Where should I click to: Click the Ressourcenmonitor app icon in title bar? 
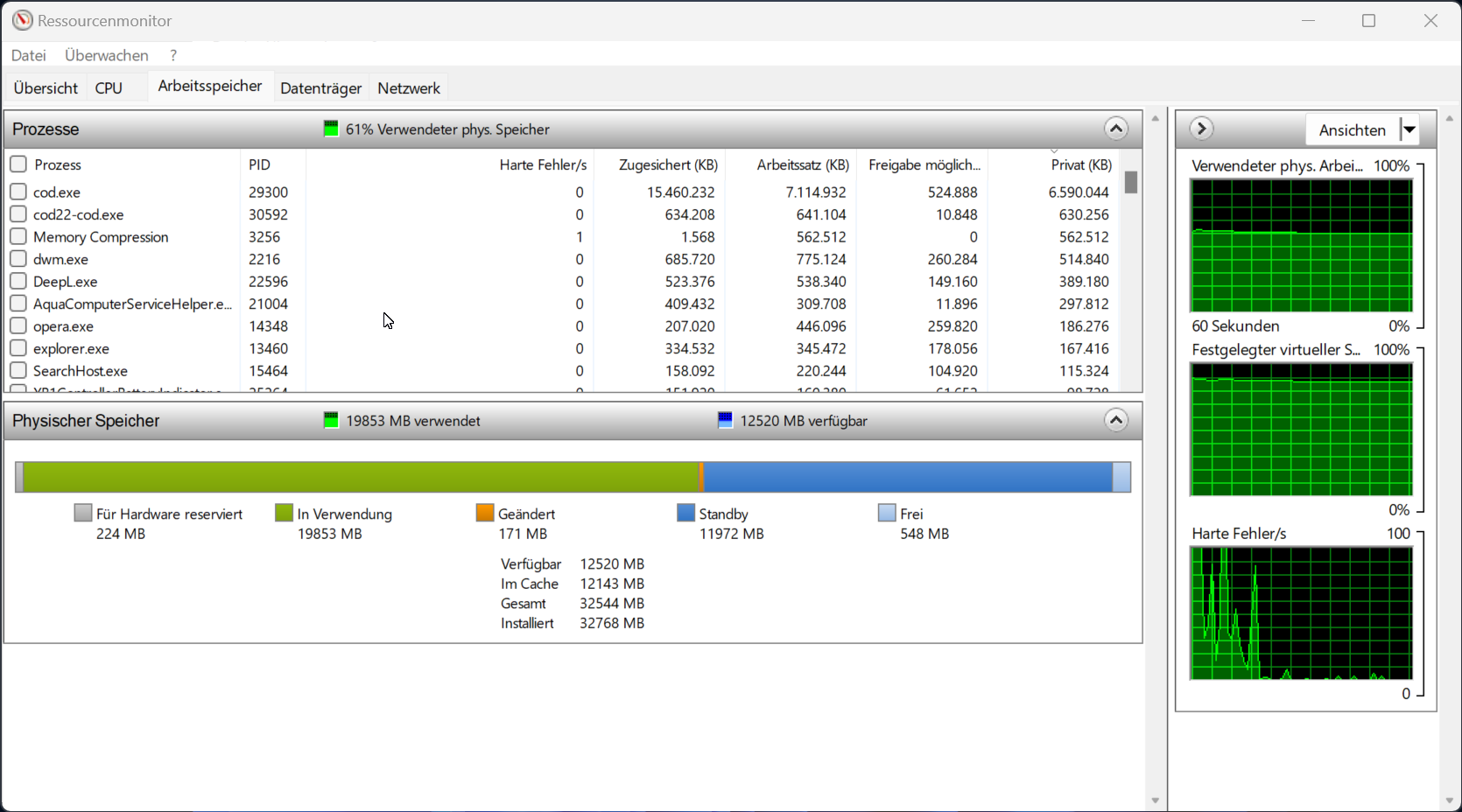coord(22,20)
